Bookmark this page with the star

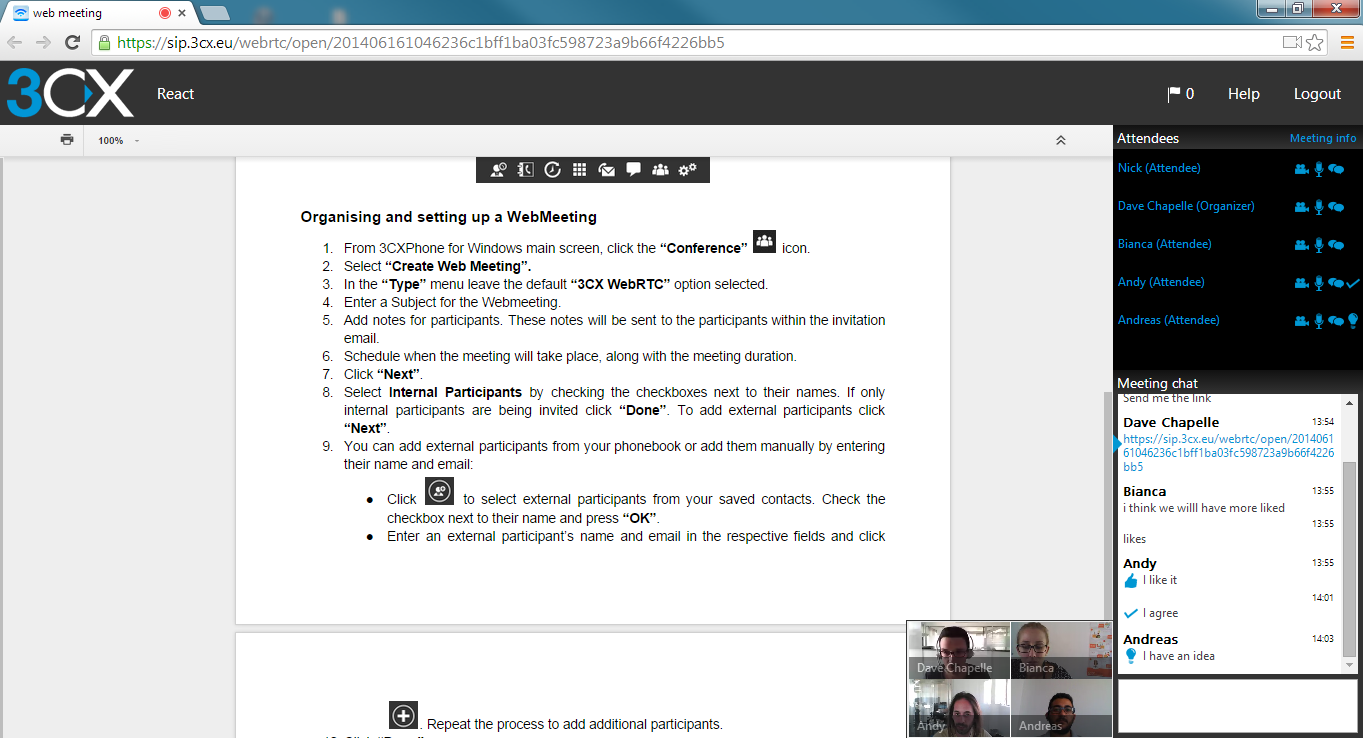(1315, 43)
